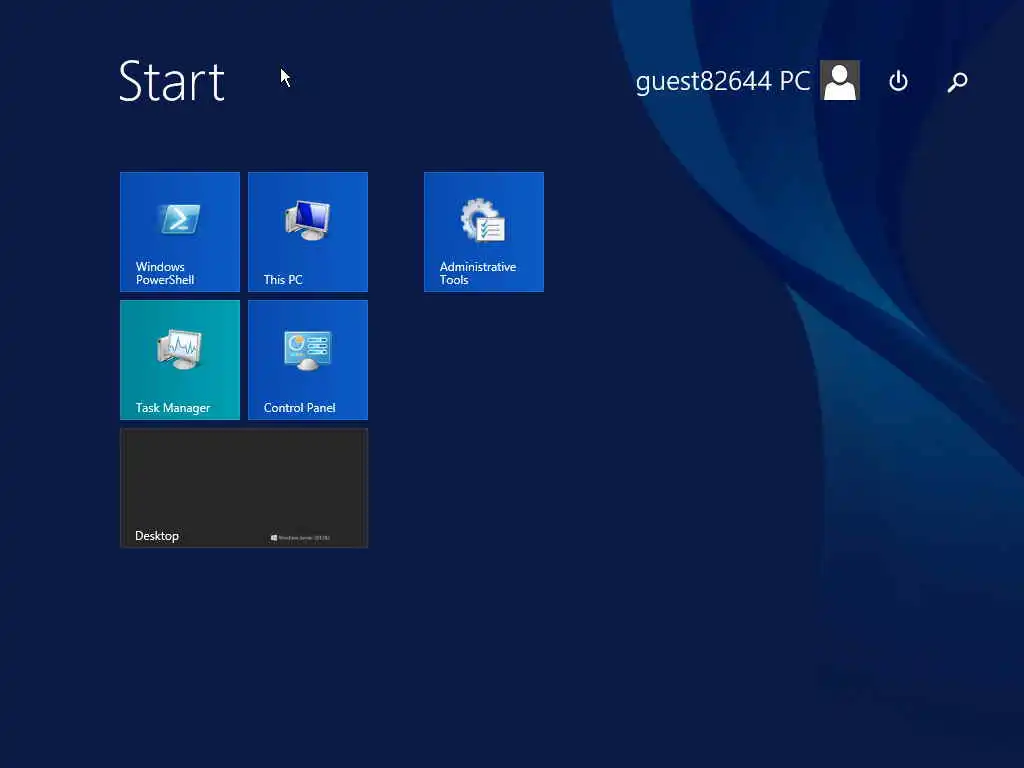
Task: Switch to the Desktop tile
Action: 244,488
